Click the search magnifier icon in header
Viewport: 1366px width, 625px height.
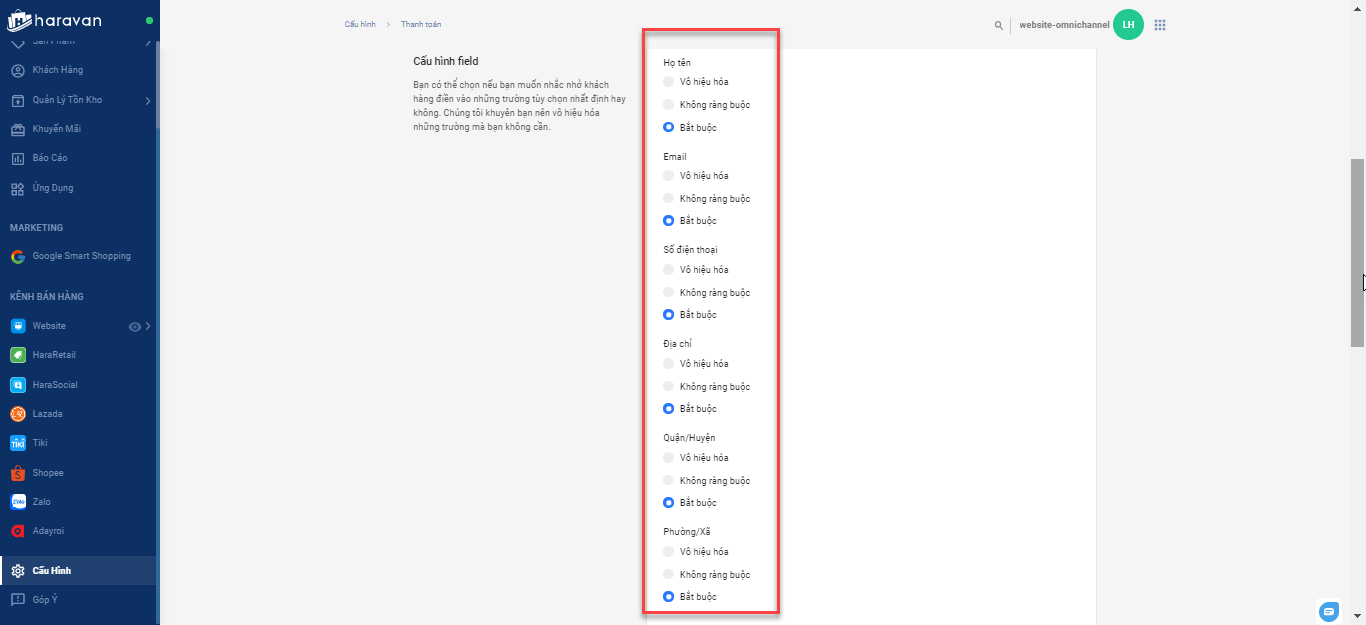(998, 25)
